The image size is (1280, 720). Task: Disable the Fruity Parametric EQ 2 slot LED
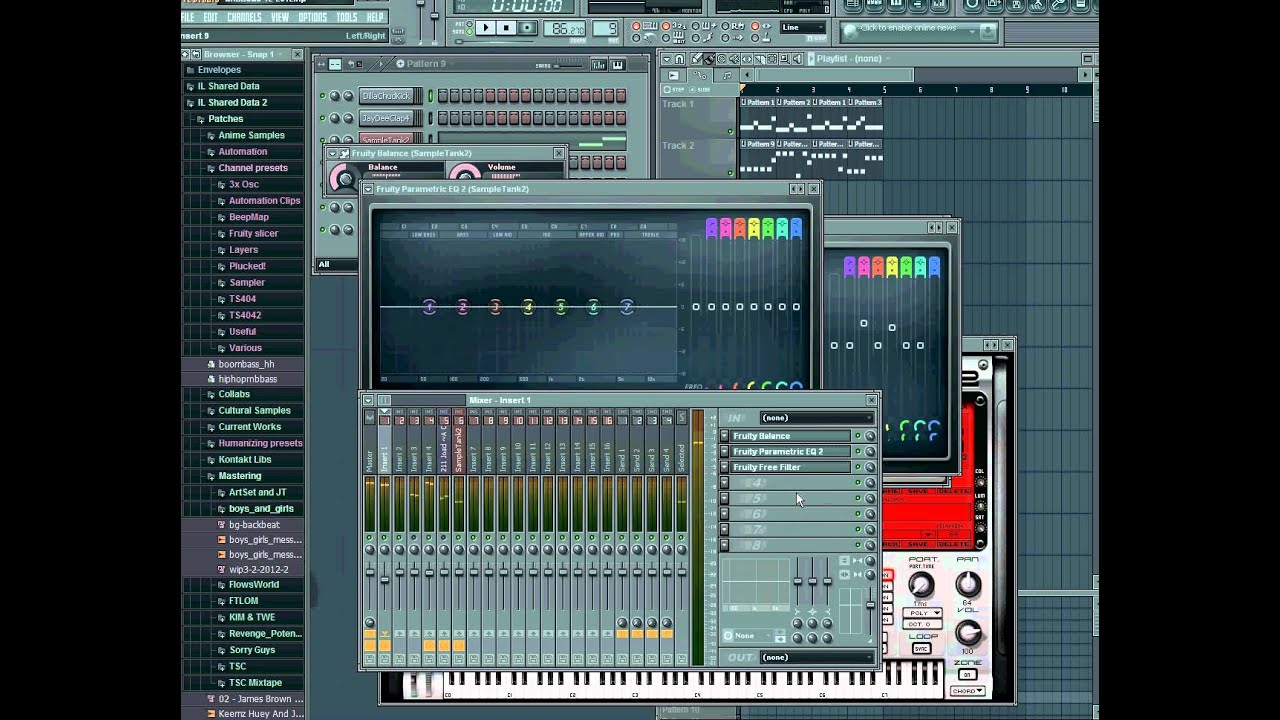[857, 451]
